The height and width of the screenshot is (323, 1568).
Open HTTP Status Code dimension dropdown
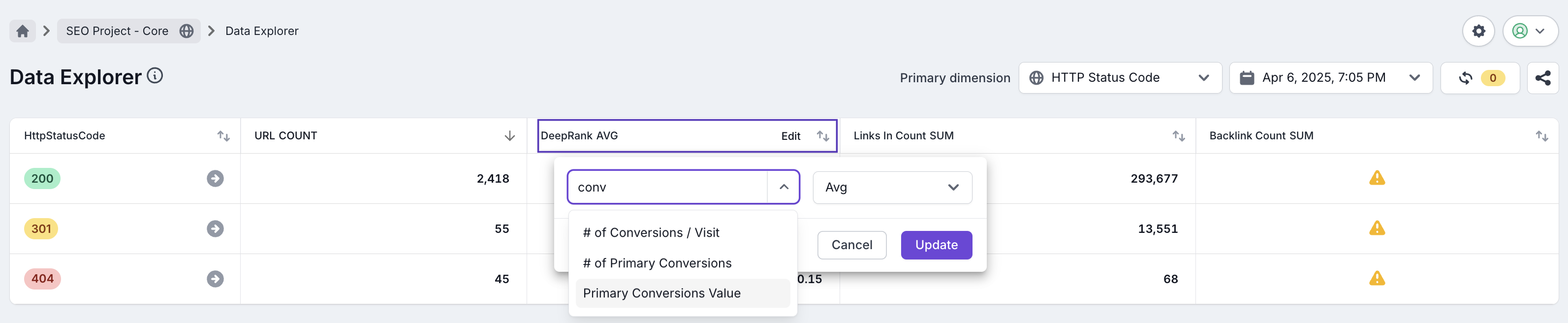[1120, 78]
